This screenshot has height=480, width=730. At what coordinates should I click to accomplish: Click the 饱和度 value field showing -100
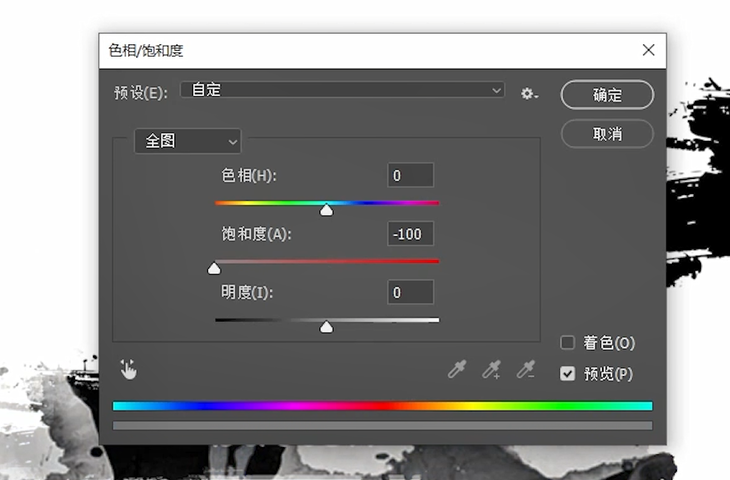pyautogui.click(x=411, y=234)
